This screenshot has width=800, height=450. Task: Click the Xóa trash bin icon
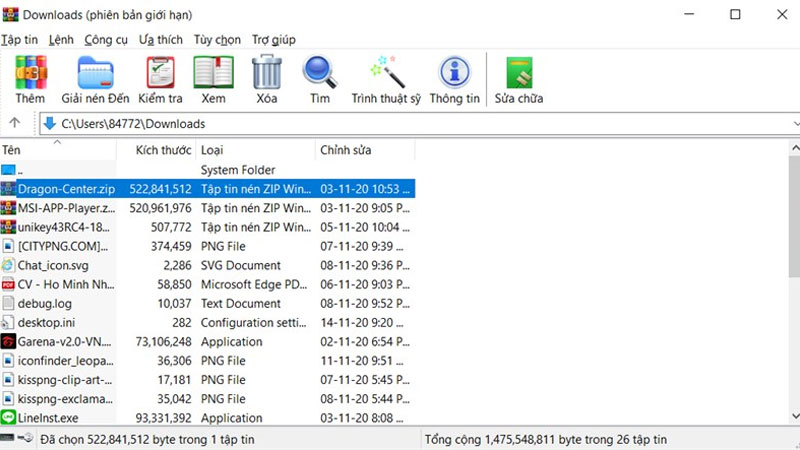(267, 72)
